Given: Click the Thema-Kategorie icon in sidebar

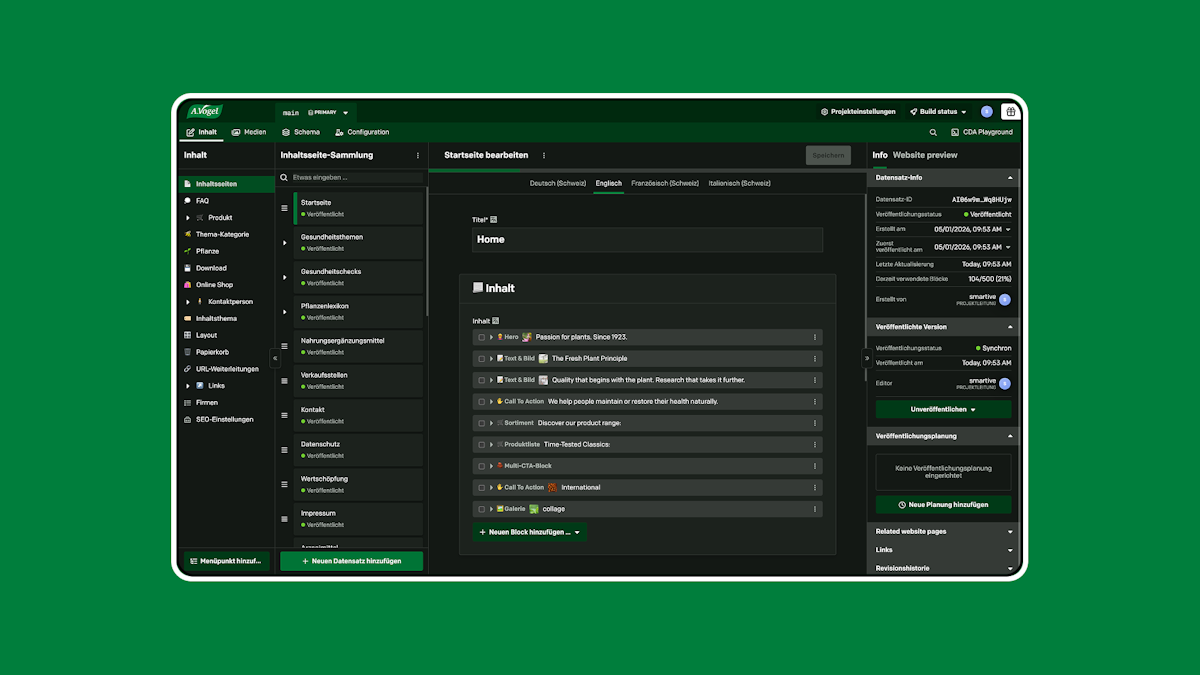Looking at the screenshot, I should point(187,235).
